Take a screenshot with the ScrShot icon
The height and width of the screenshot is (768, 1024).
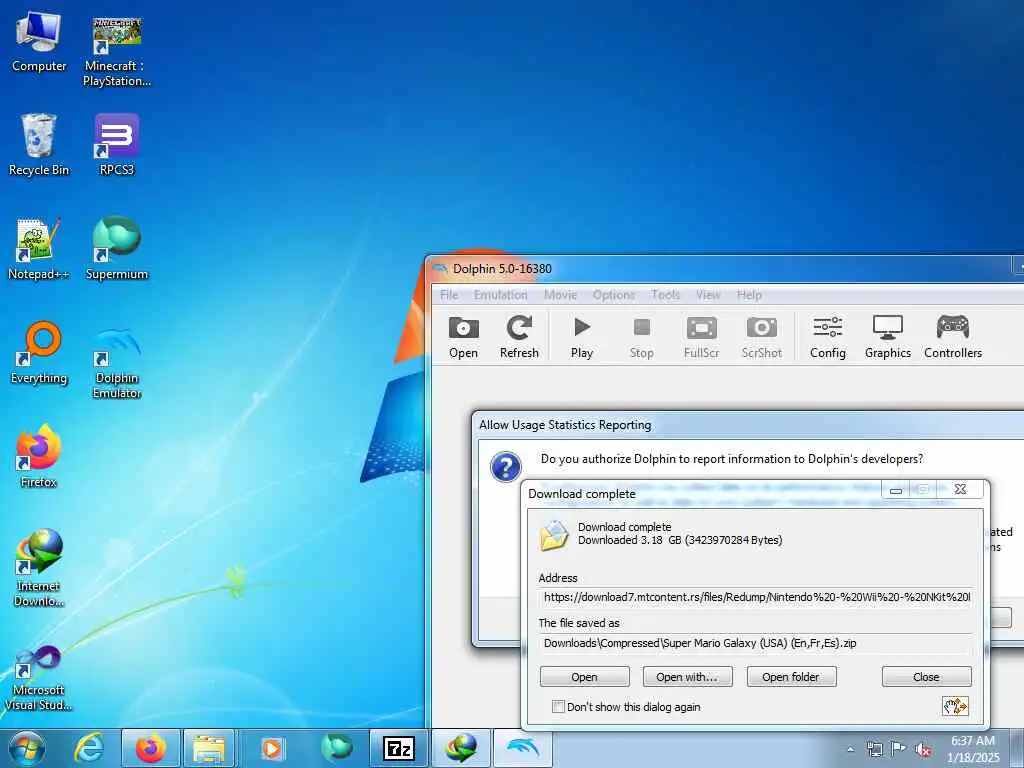[x=761, y=337]
